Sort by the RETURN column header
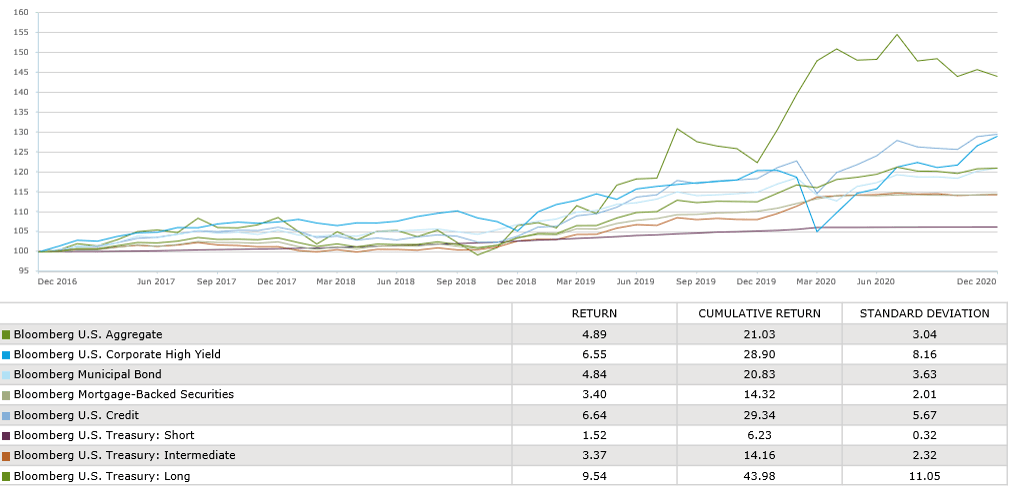The width and height of the screenshot is (1012, 487). 594,313
